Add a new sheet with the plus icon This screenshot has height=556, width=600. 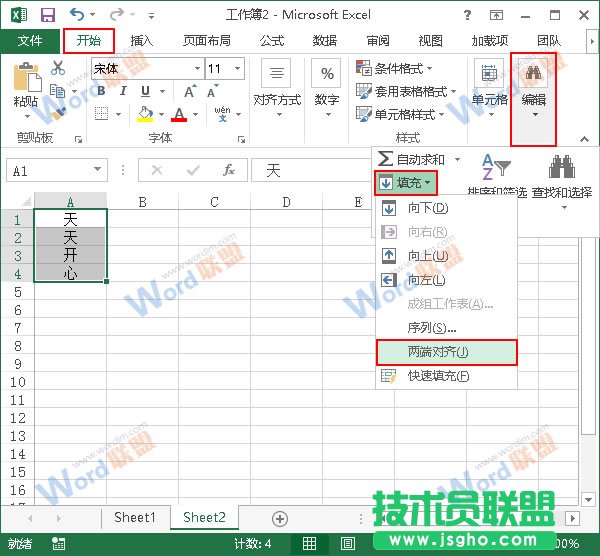pyautogui.click(x=280, y=519)
